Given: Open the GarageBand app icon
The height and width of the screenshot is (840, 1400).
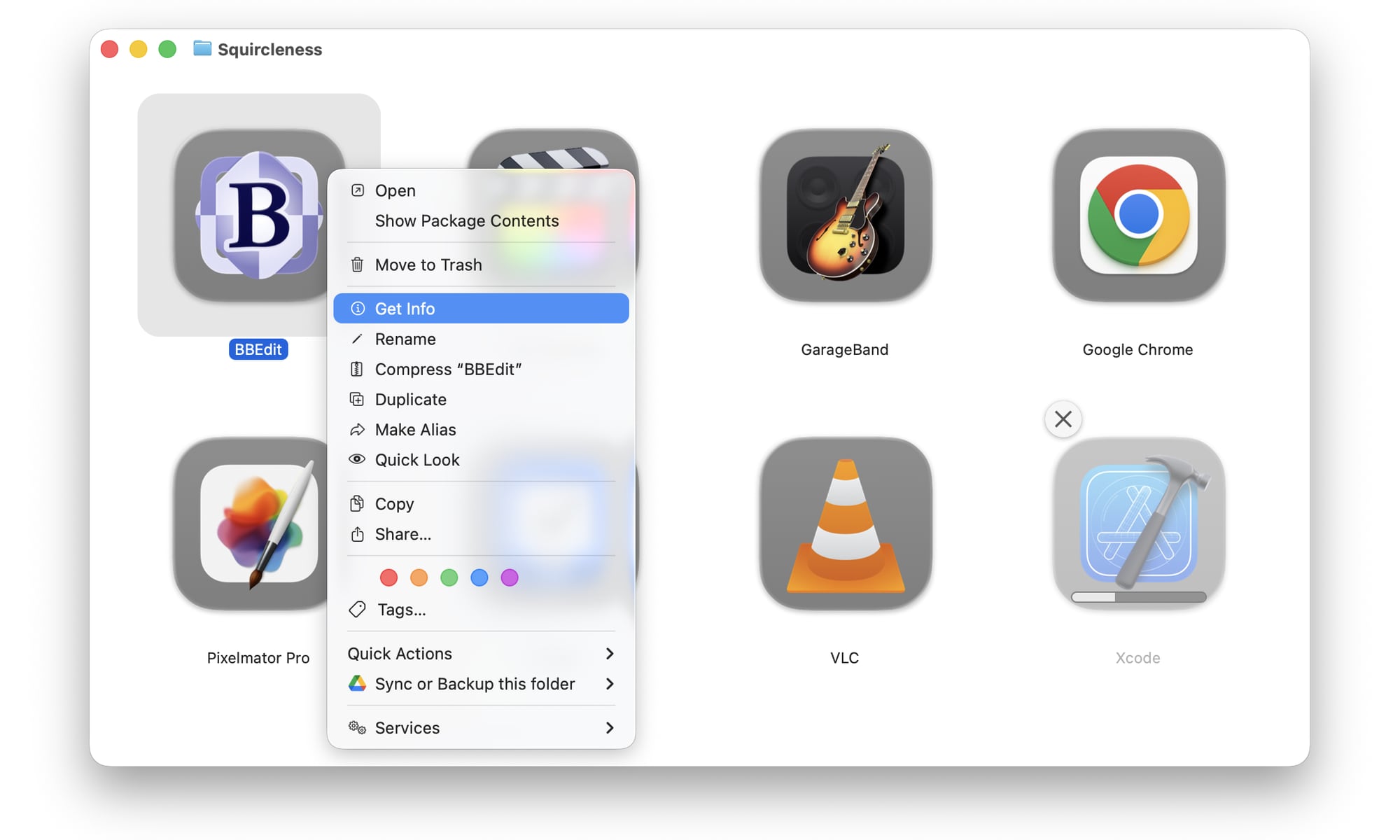Looking at the screenshot, I should [x=843, y=217].
